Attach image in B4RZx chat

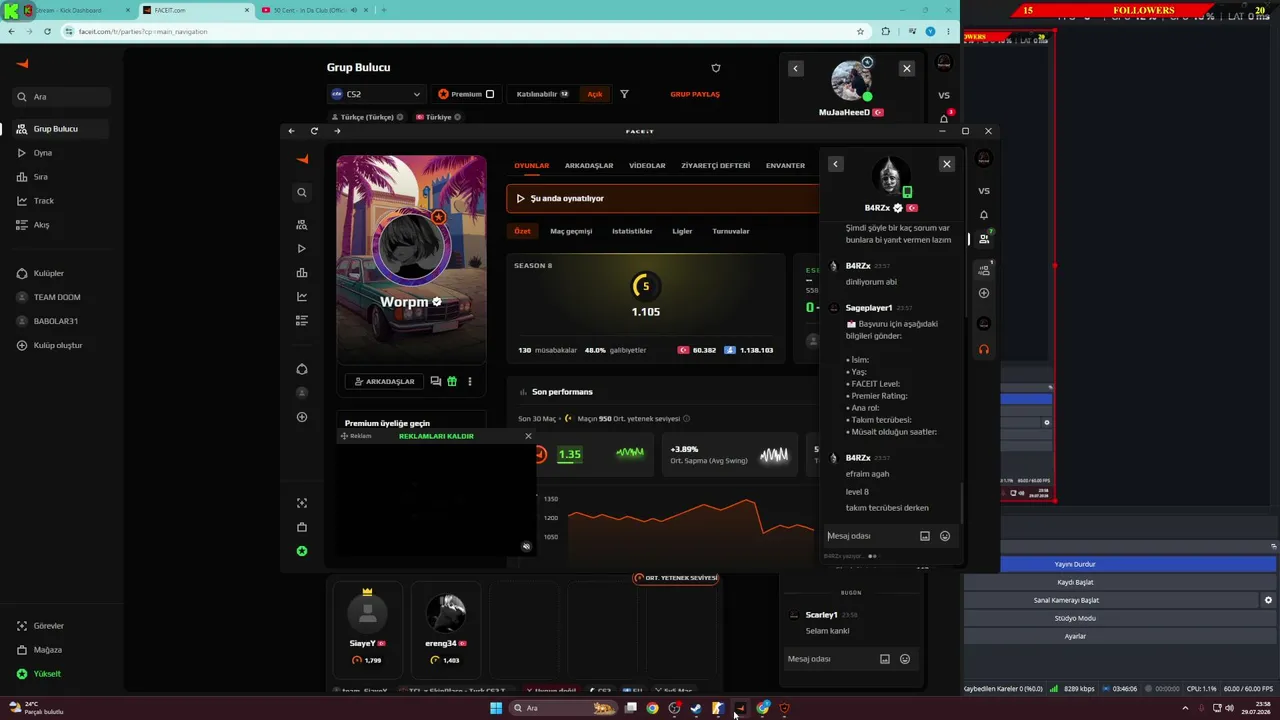(x=925, y=536)
